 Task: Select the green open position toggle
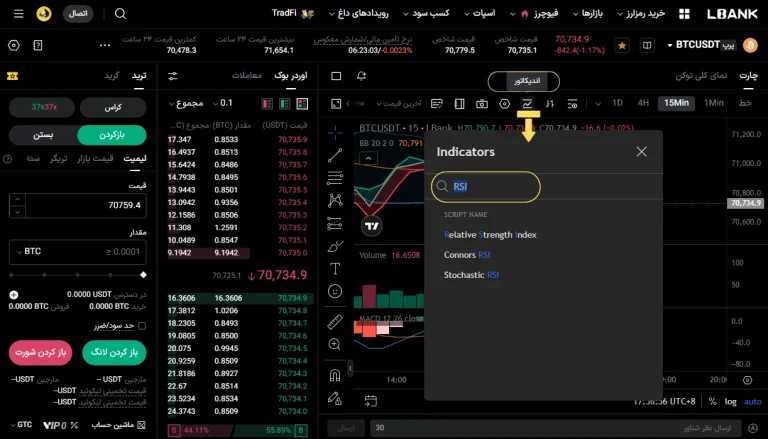tap(112, 135)
